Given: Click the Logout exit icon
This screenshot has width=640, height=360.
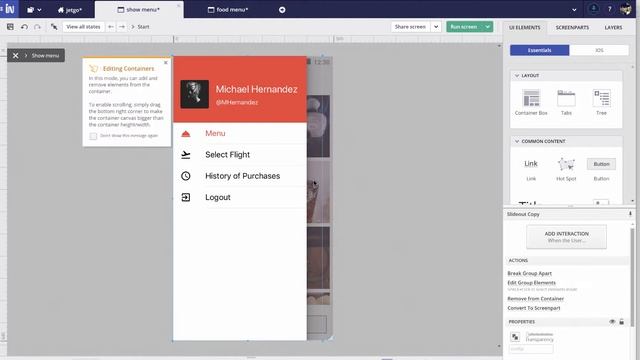Looking at the screenshot, I should (186, 197).
